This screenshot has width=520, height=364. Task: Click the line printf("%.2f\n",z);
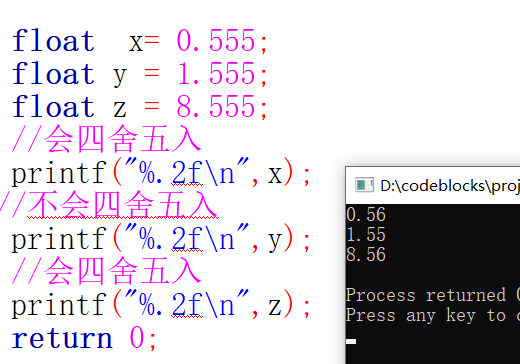[161, 304]
